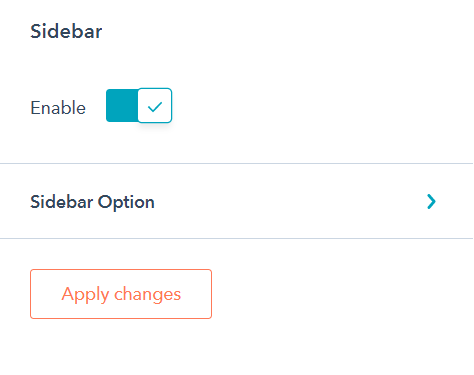
Task: Click the checkmark icon on the Enable switch
Action: click(155, 107)
